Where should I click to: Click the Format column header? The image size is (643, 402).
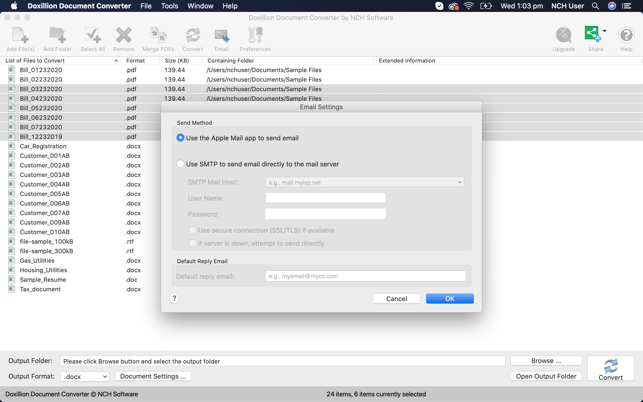(x=135, y=60)
